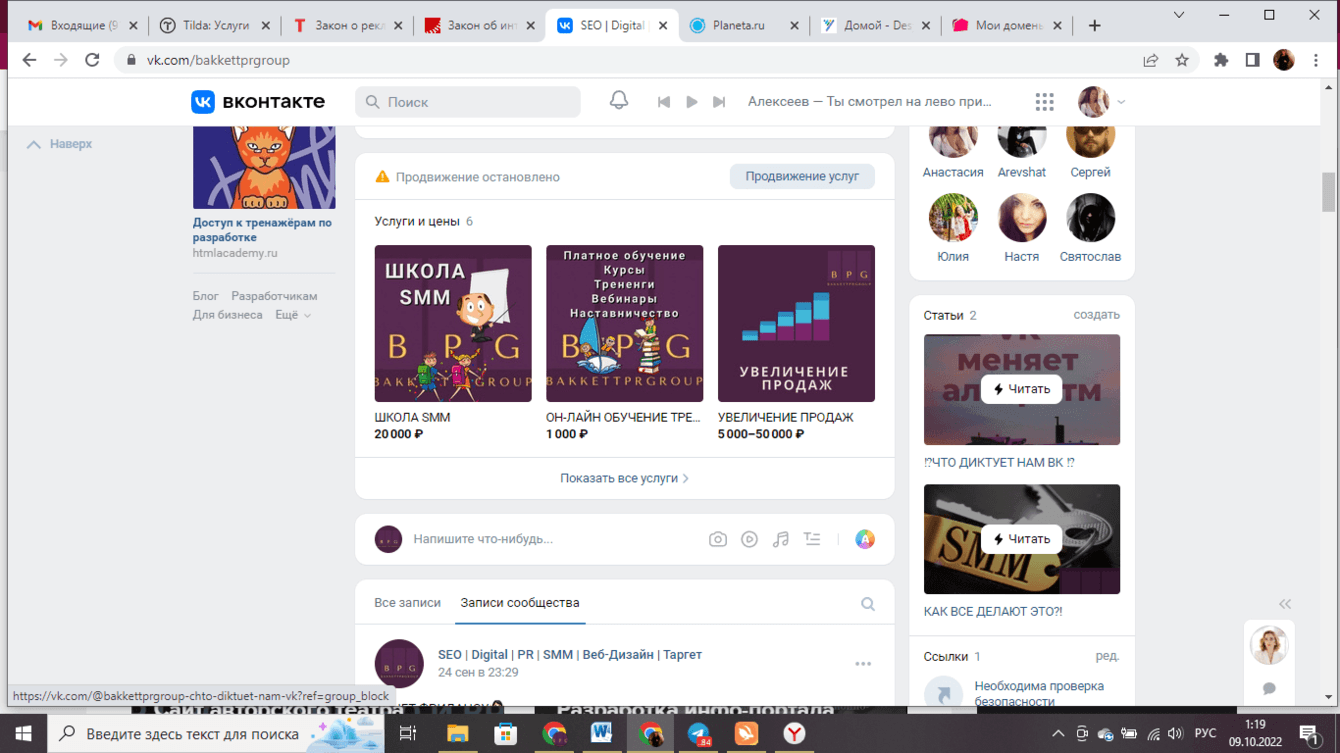
Task: Click the rainbow sticker icon in the composer
Action: click(x=864, y=538)
